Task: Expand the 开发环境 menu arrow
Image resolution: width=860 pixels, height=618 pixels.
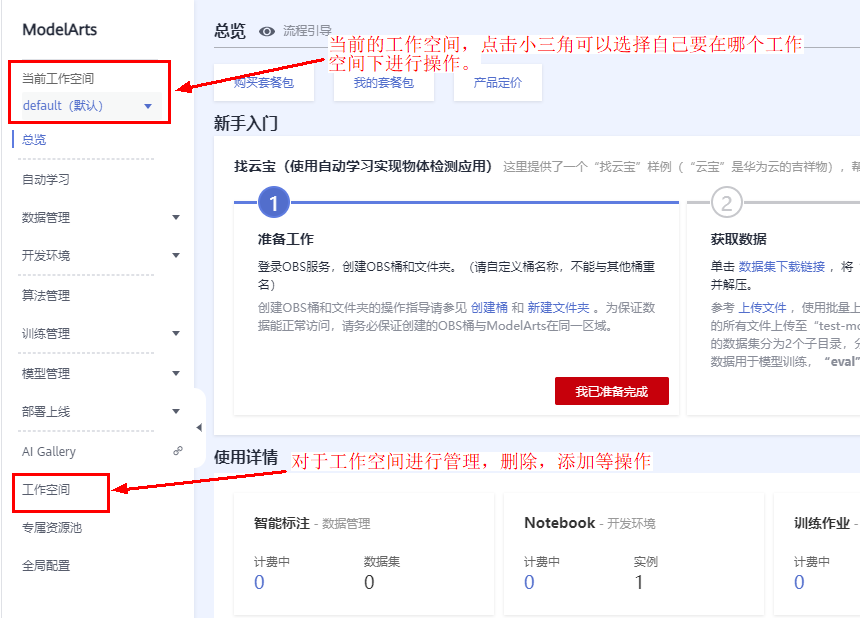Action: click(176, 255)
